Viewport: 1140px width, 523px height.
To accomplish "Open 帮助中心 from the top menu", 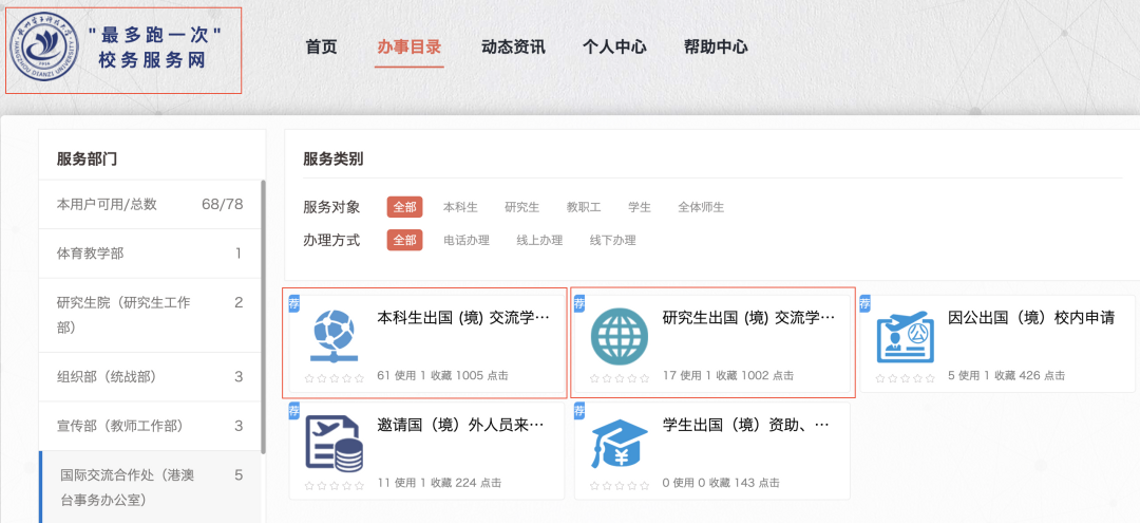I will pos(715,47).
